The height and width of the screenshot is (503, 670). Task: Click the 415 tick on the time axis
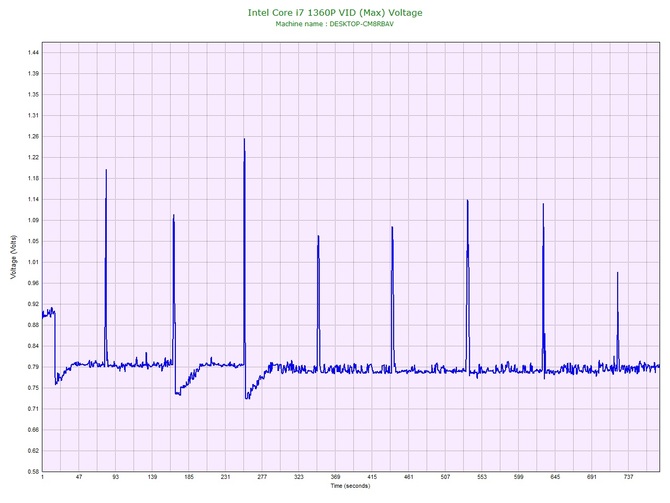tap(372, 477)
